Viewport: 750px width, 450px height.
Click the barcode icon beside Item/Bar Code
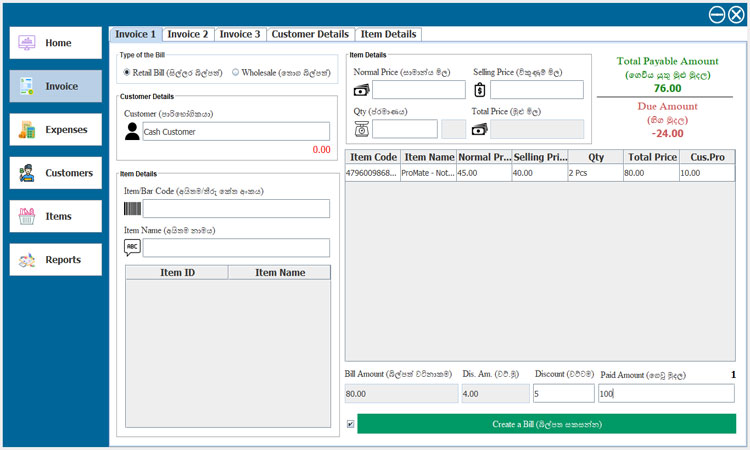(132, 209)
